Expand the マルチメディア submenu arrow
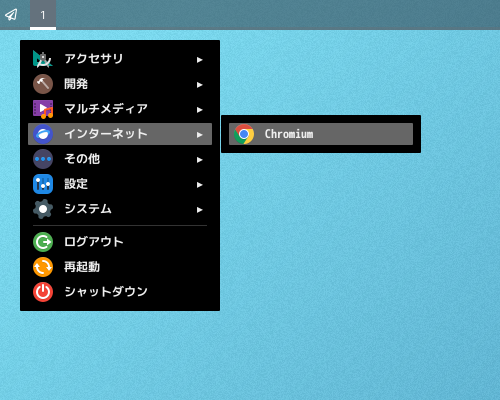This screenshot has height=400, width=500. click(x=199, y=110)
